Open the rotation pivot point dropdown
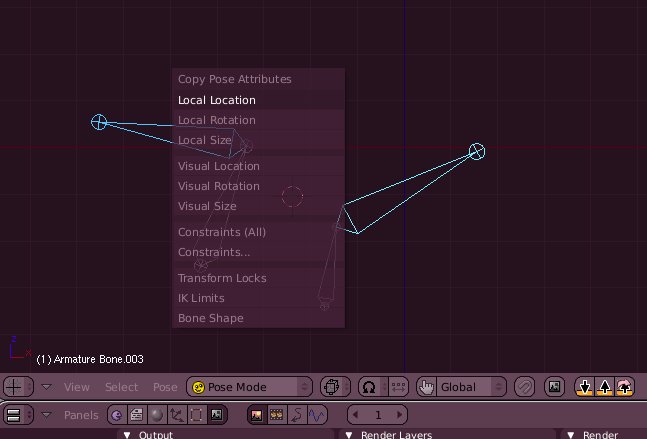This screenshot has width=647, height=439. (373, 387)
